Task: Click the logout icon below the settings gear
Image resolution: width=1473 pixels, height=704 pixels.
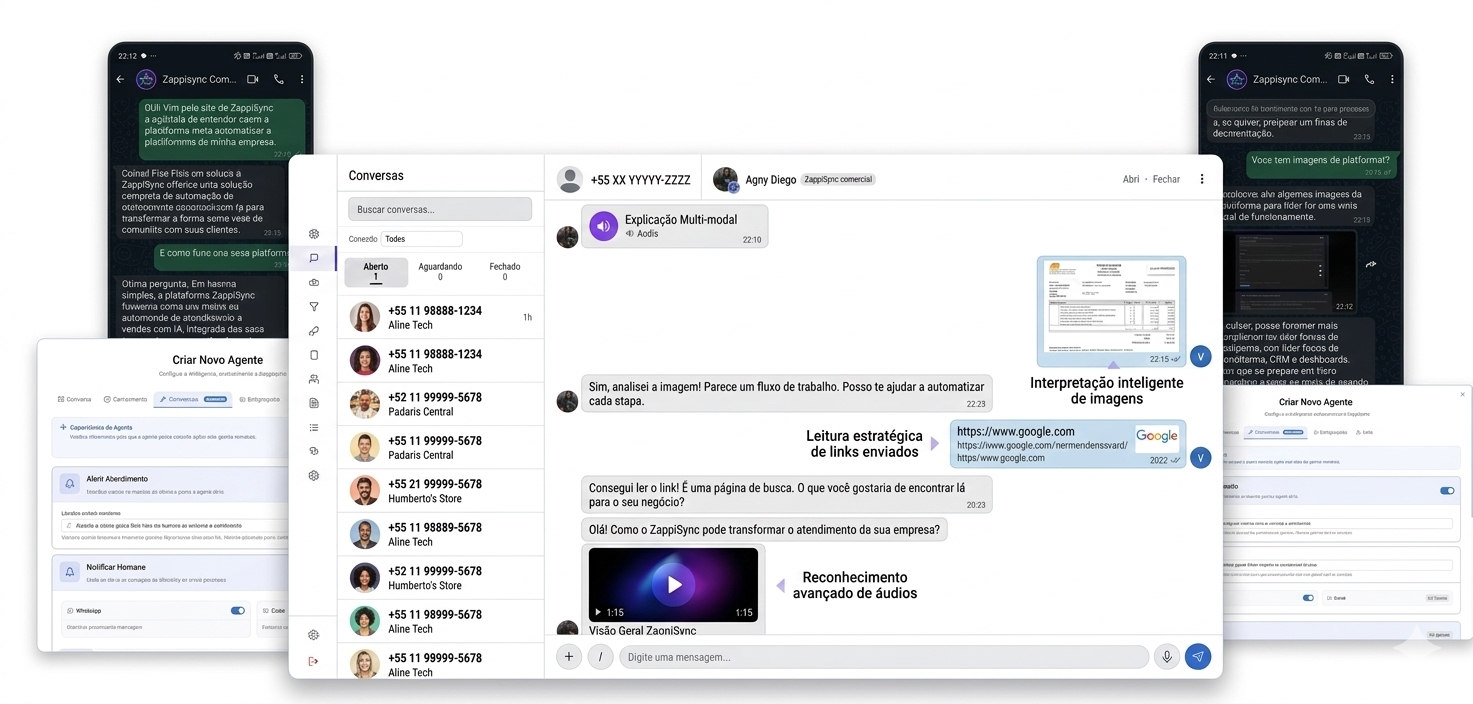Action: (313, 660)
